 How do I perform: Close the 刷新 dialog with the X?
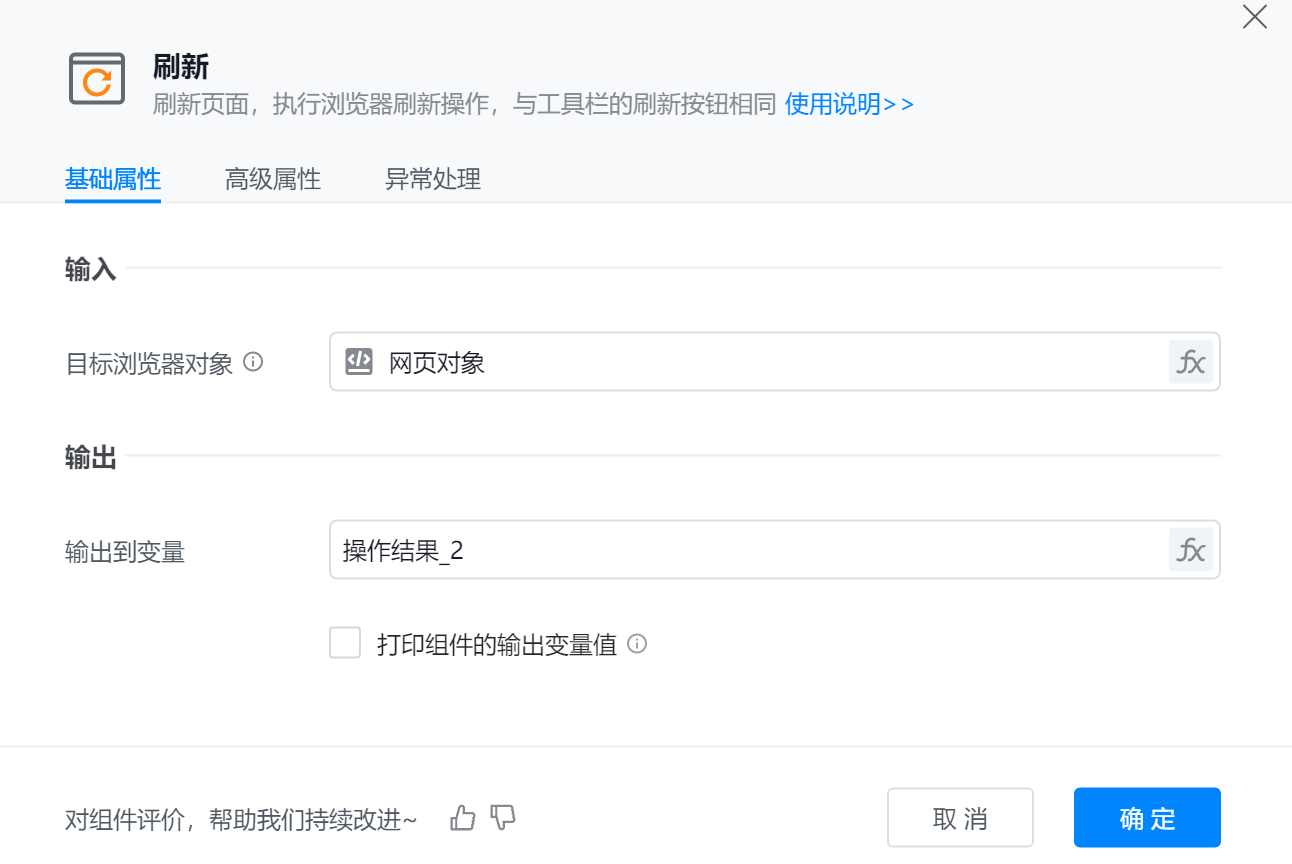pyautogui.click(x=1254, y=17)
